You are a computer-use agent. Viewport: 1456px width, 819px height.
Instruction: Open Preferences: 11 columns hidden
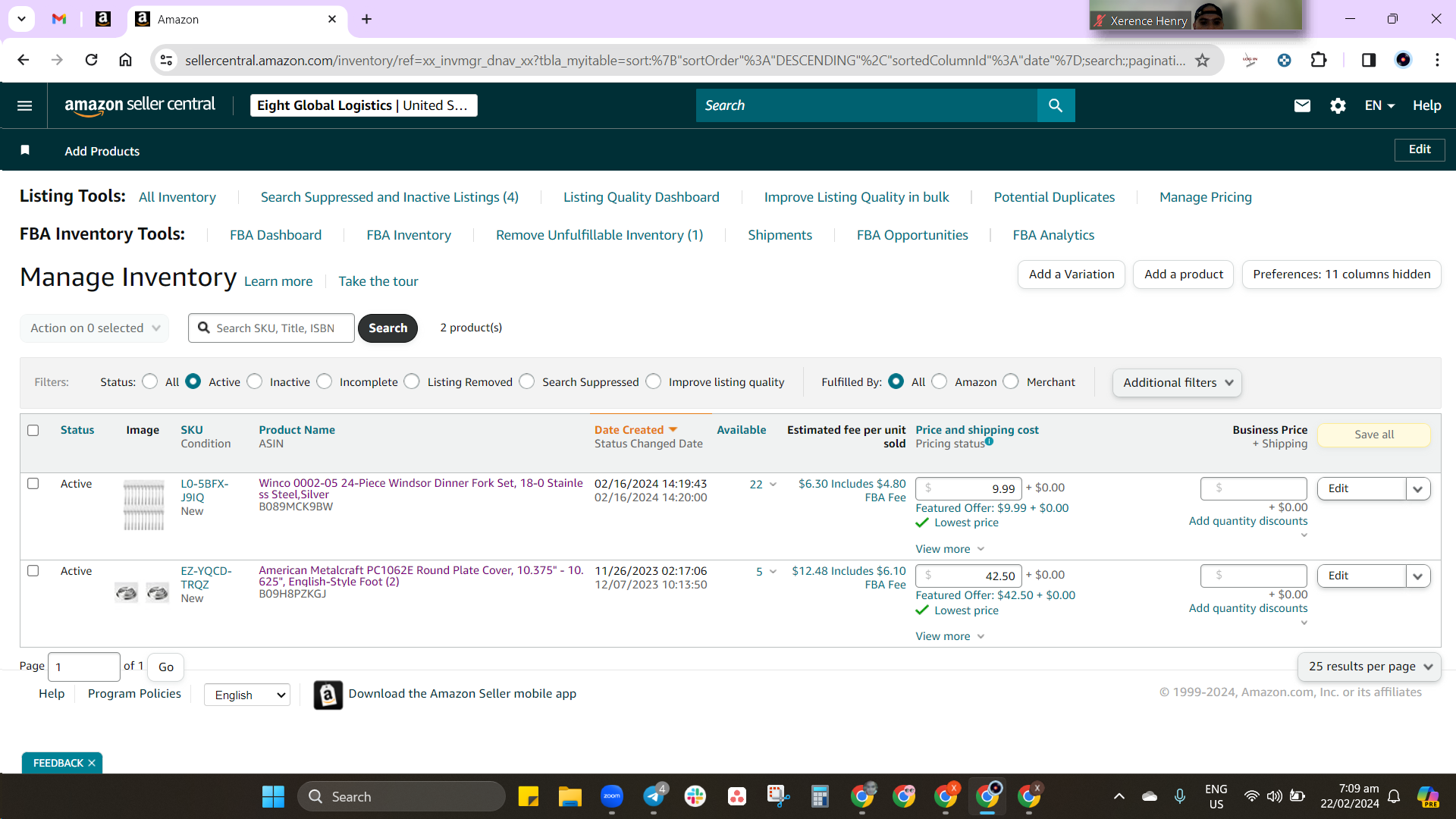[1341, 275]
